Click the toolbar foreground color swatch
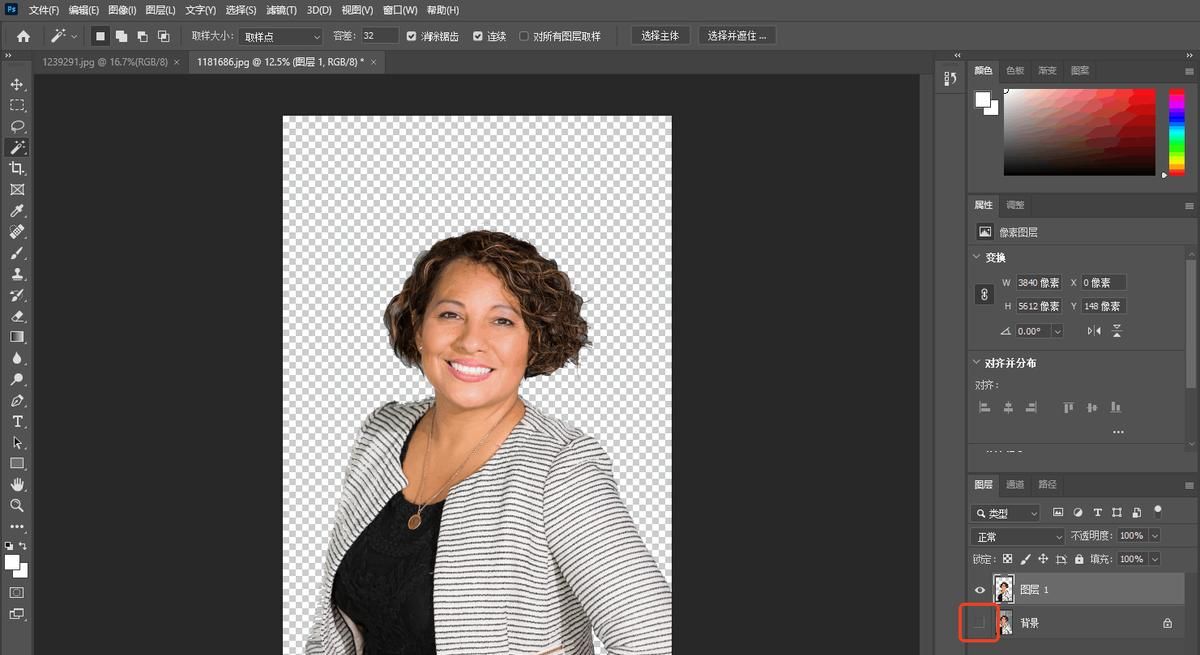 [13, 563]
